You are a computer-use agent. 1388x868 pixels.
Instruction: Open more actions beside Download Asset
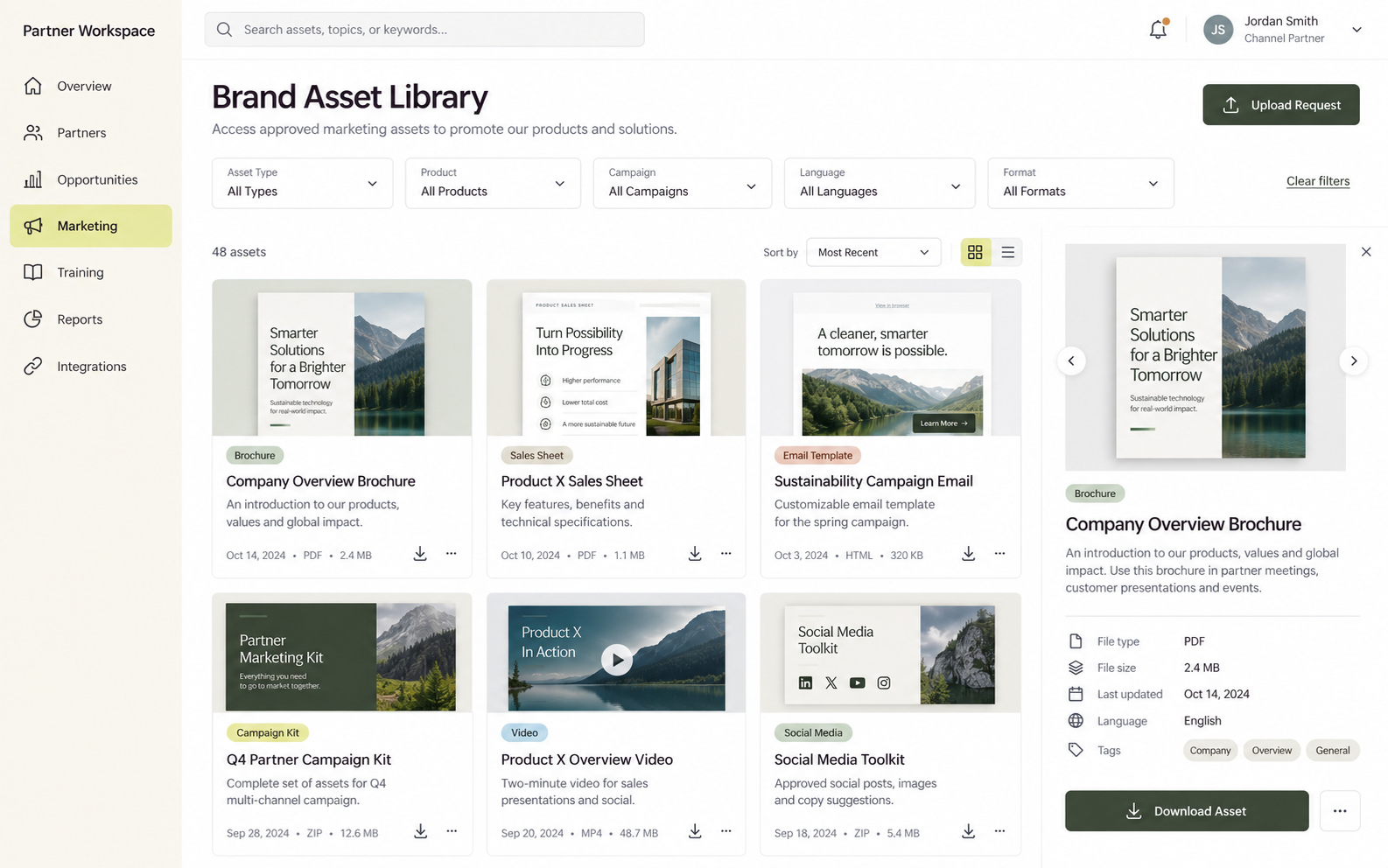[x=1340, y=811]
